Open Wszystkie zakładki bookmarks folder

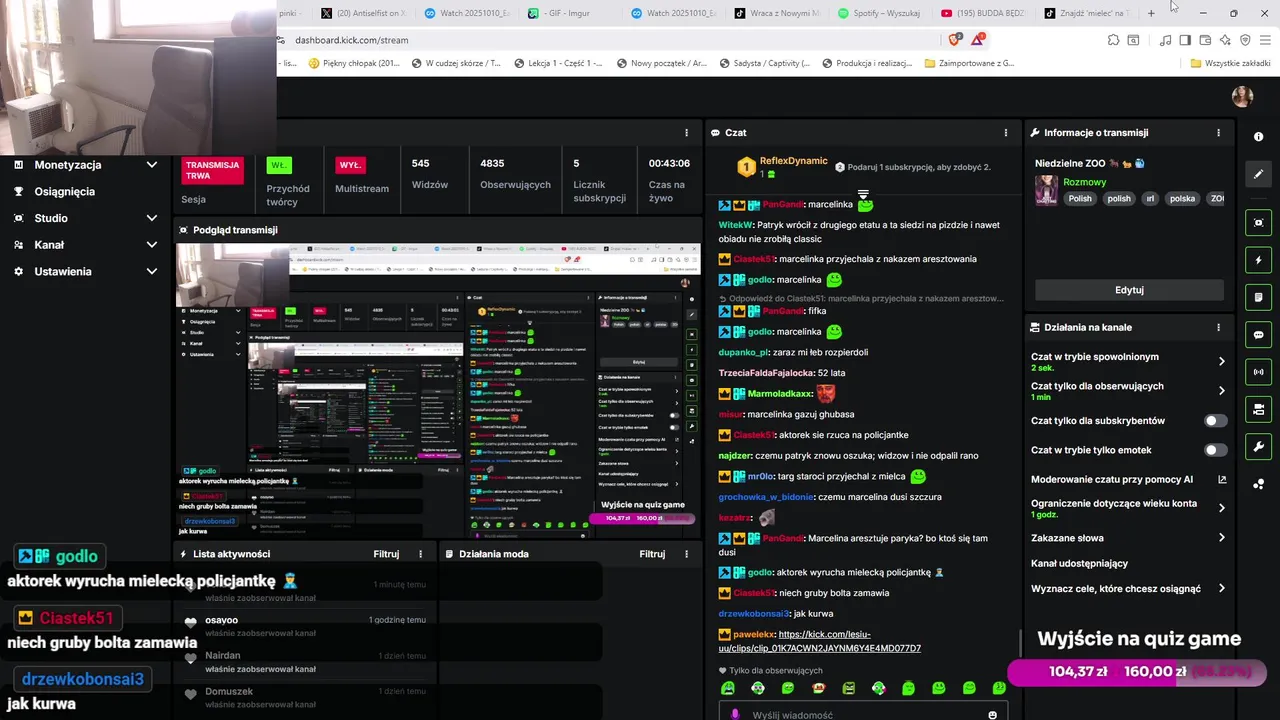click(1231, 63)
